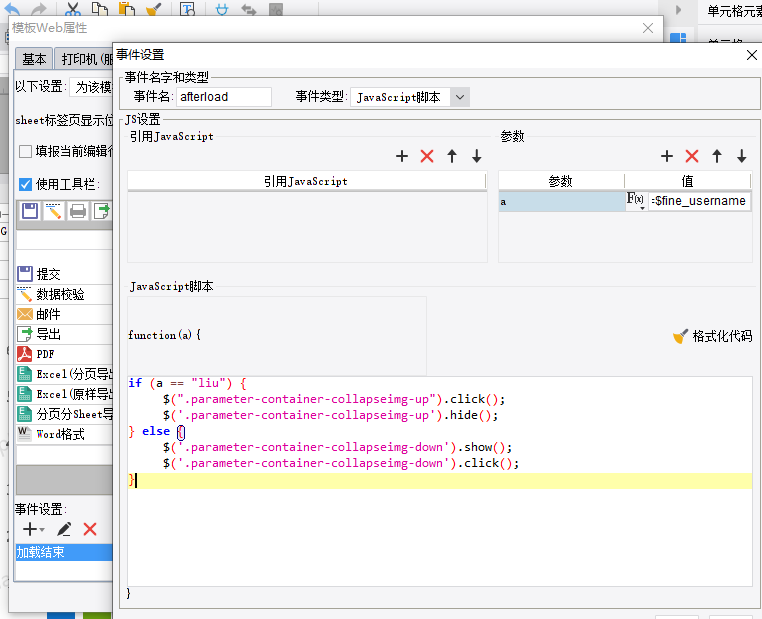Image resolution: width=762 pixels, height=619 pixels.
Task: Toggle 填报当前编辑 checkbox
Action: click(25, 152)
